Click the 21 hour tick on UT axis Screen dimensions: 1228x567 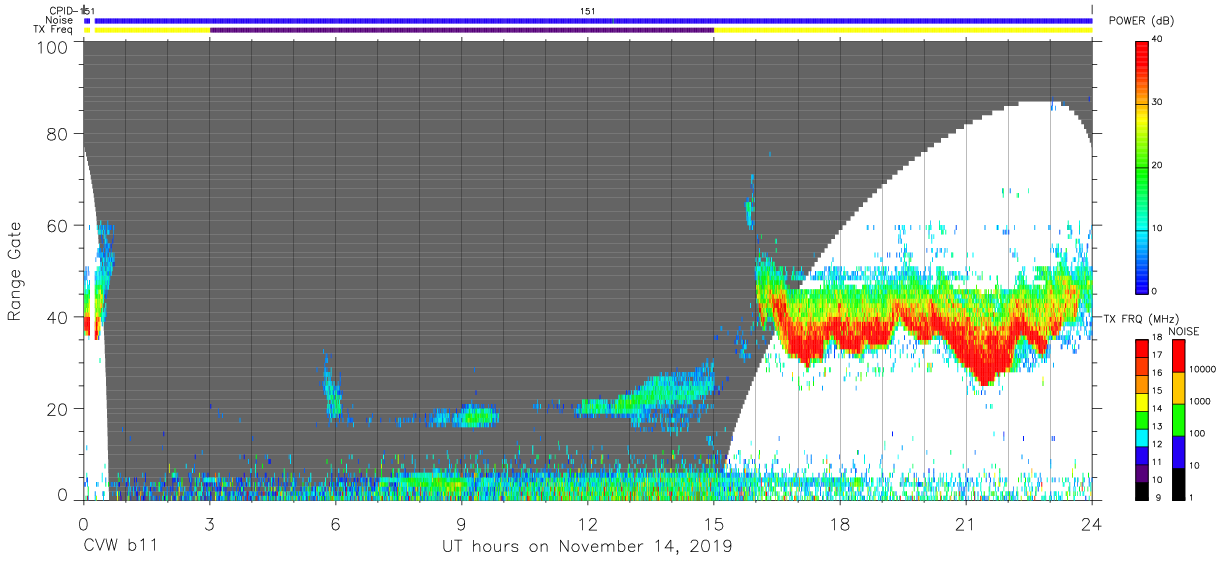click(x=965, y=523)
